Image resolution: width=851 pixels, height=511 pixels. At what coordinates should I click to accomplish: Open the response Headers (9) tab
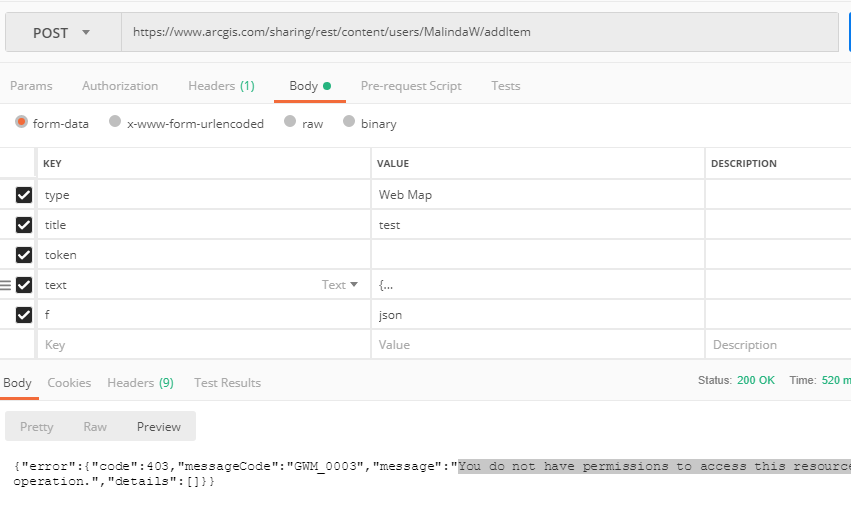(141, 383)
